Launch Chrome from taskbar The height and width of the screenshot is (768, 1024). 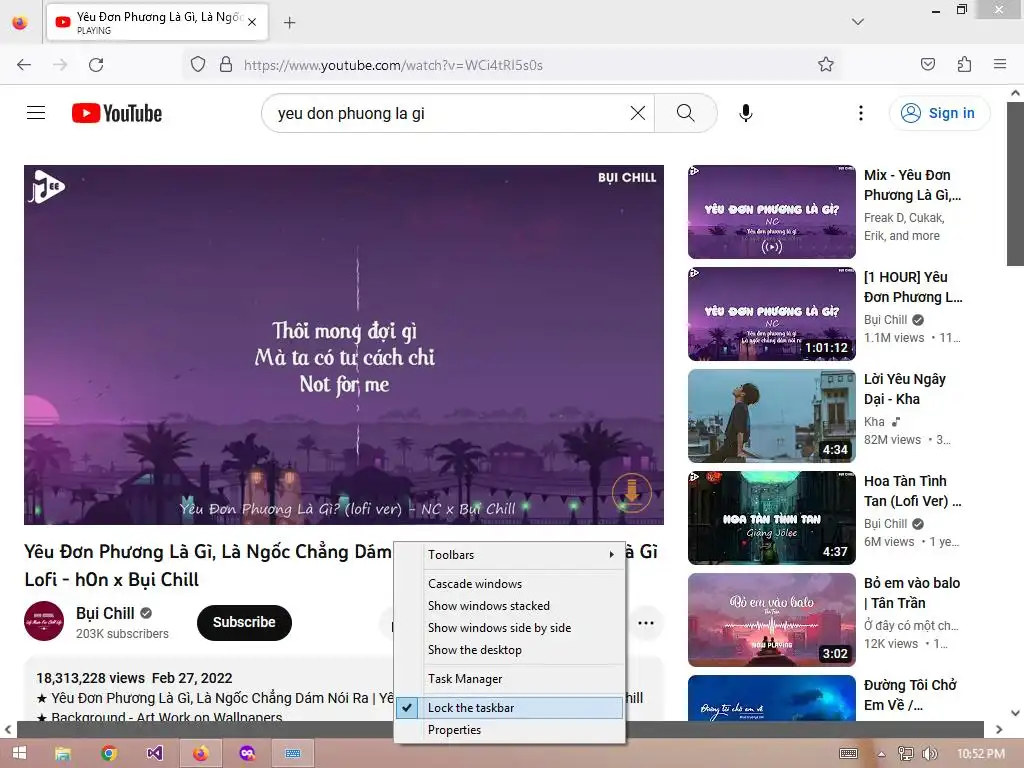[109, 754]
